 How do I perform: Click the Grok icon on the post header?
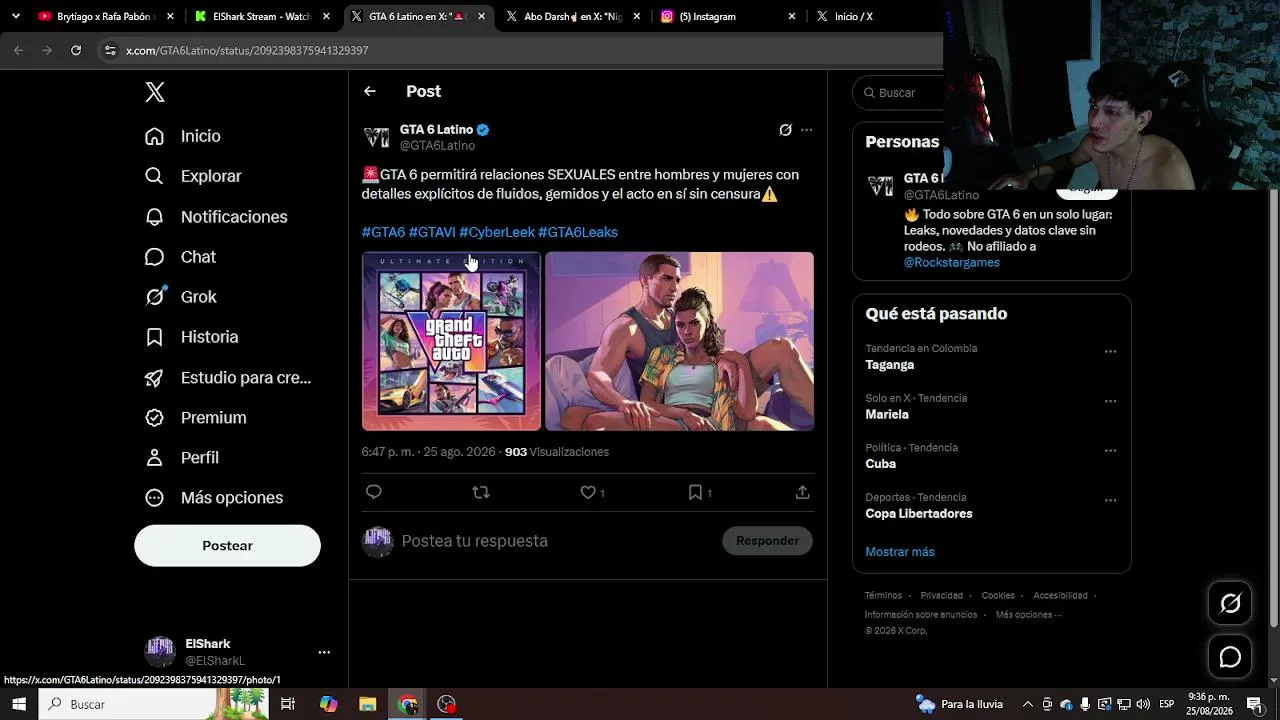point(785,130)
